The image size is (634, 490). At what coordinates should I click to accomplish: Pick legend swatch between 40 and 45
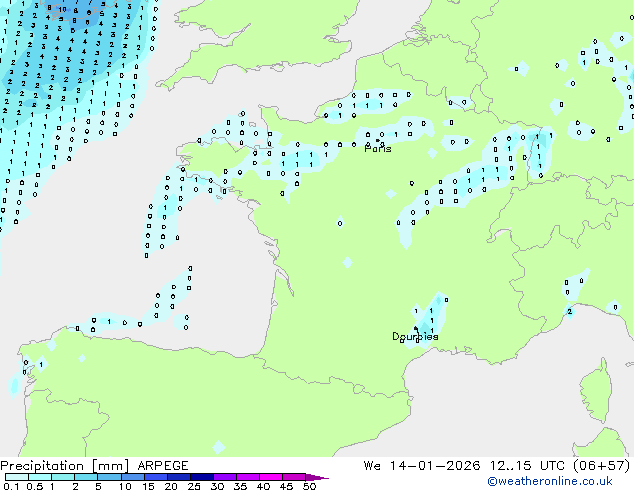(271, 477)
